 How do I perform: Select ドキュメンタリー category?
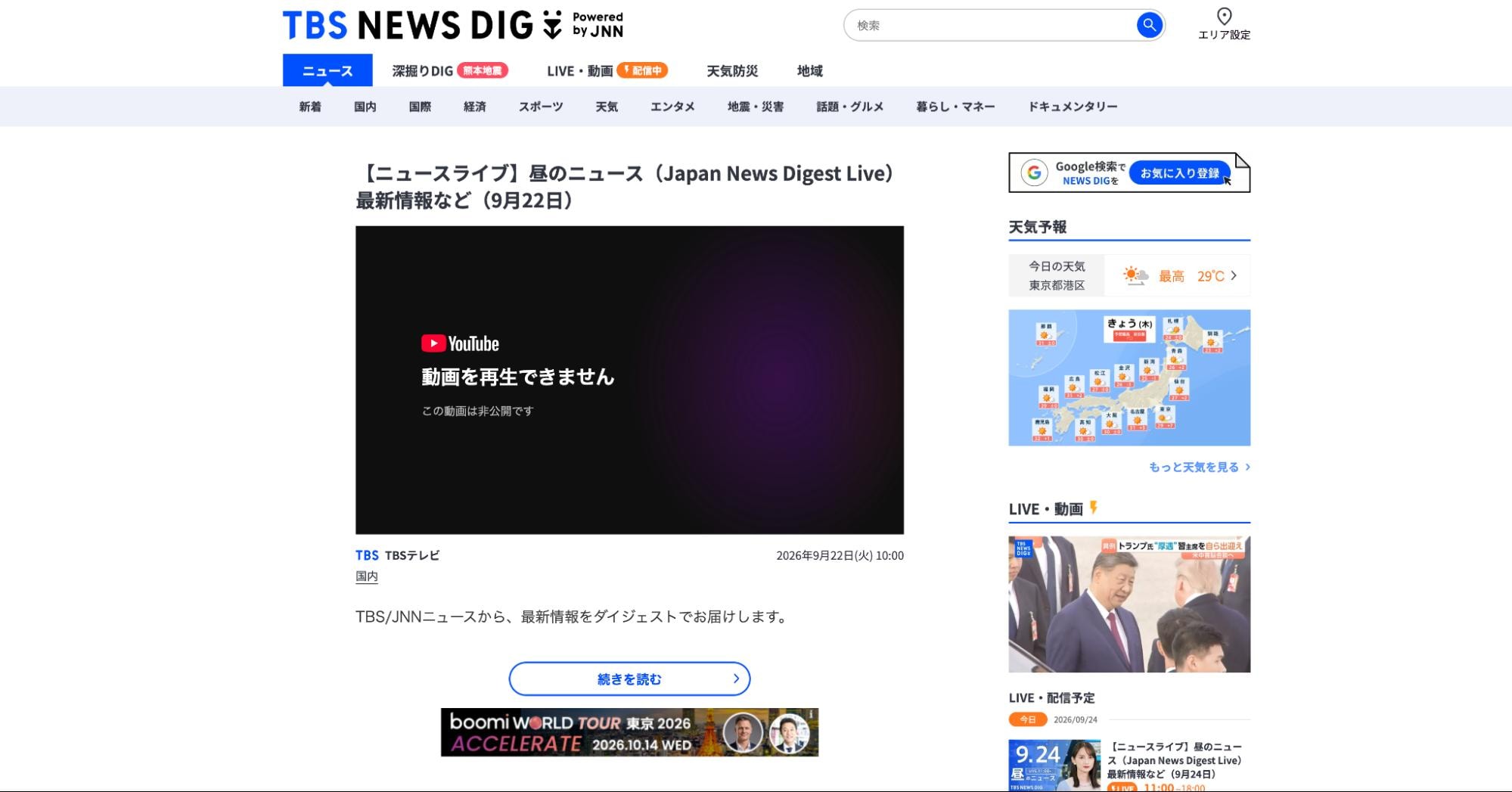(x=1073, y=107)
